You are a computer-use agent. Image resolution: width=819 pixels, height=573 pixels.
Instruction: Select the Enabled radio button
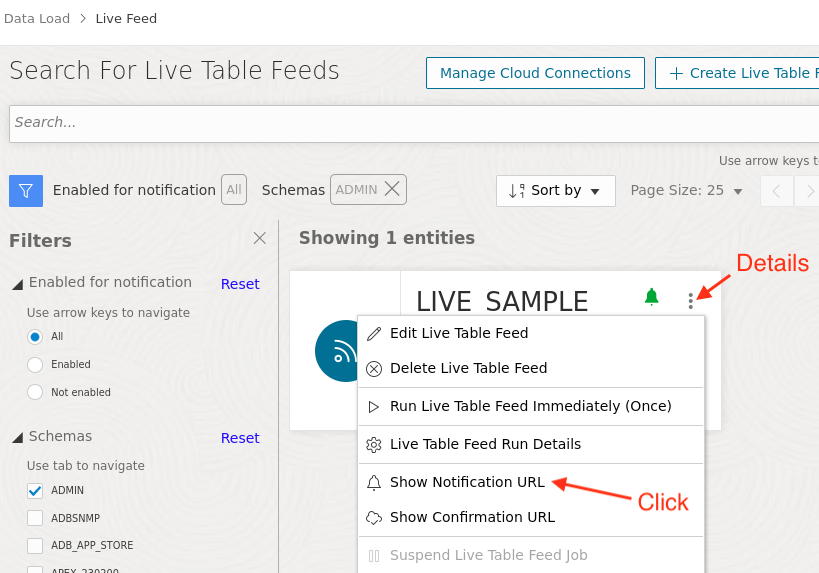coord(35,365)
